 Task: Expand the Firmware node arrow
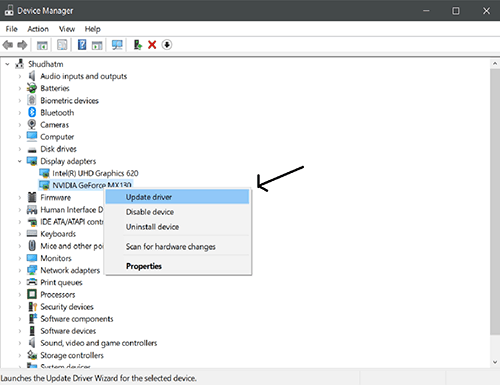(x=20, y=198)
